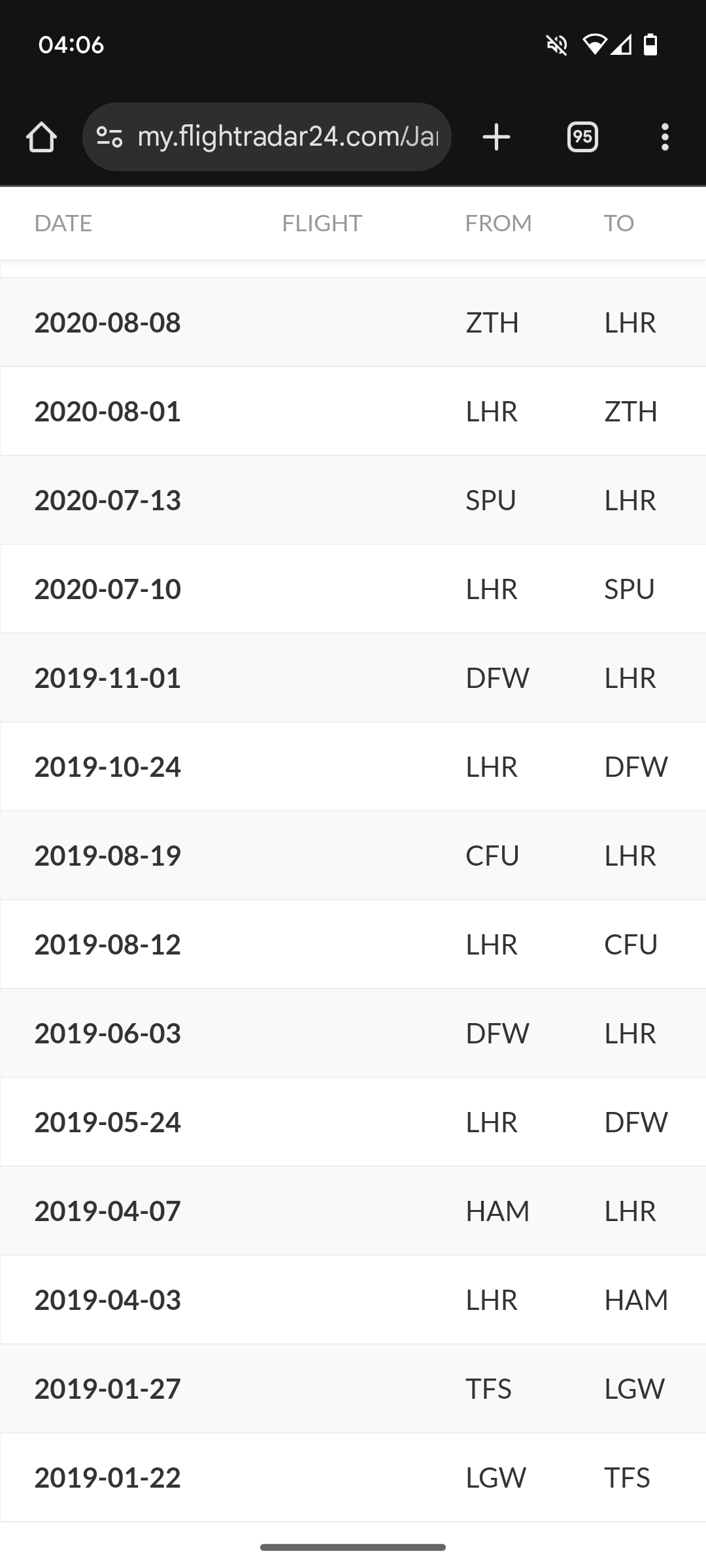Tap the Wi-Fi status icon
Viewport: 706px width, 1568px height.
point(594,45)
